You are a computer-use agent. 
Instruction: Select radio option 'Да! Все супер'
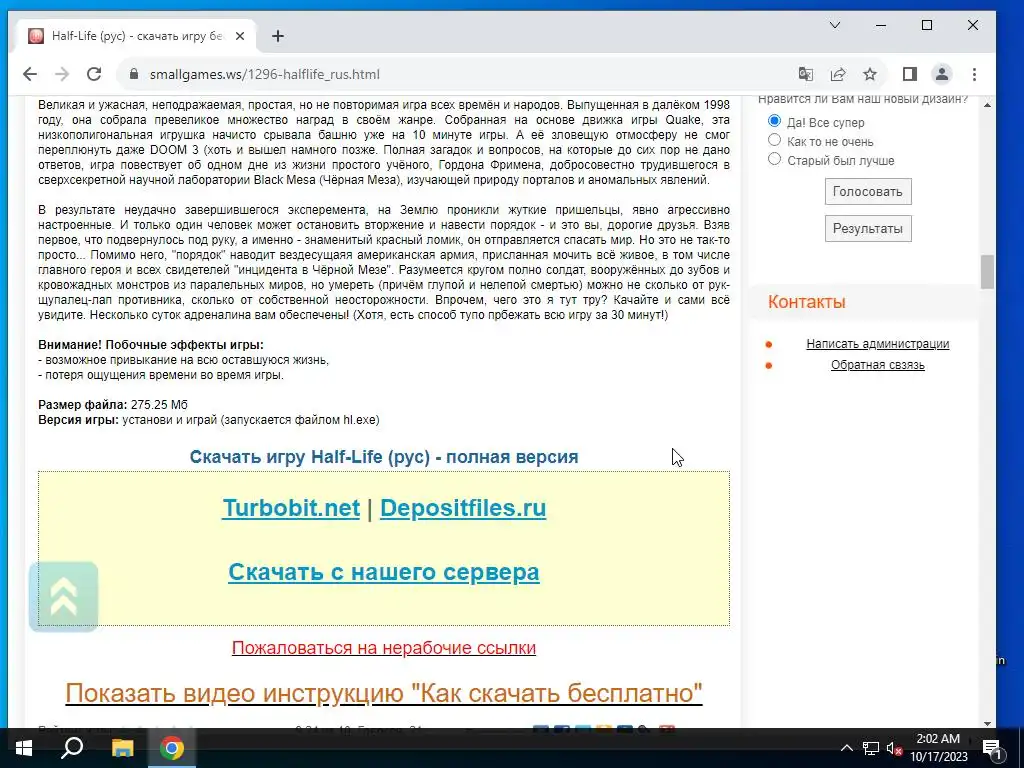774,121
